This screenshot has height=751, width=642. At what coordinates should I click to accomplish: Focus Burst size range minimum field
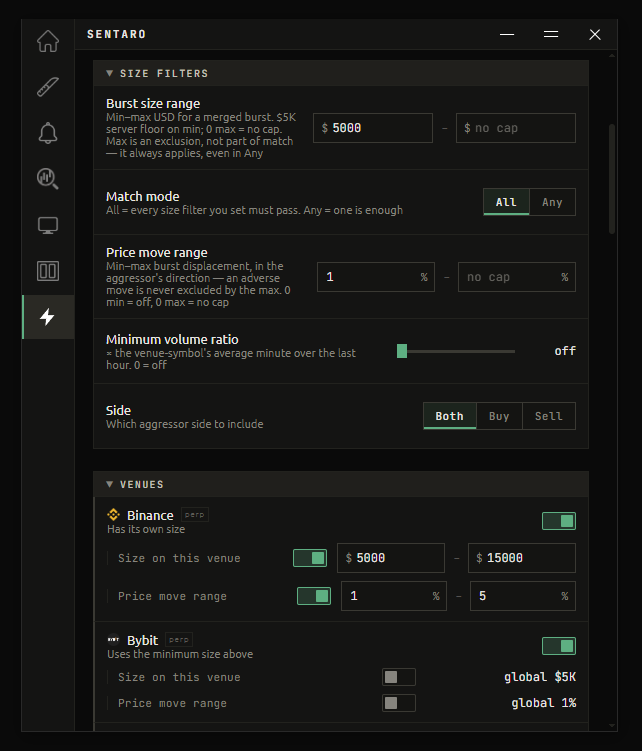[x=373, y=128]
